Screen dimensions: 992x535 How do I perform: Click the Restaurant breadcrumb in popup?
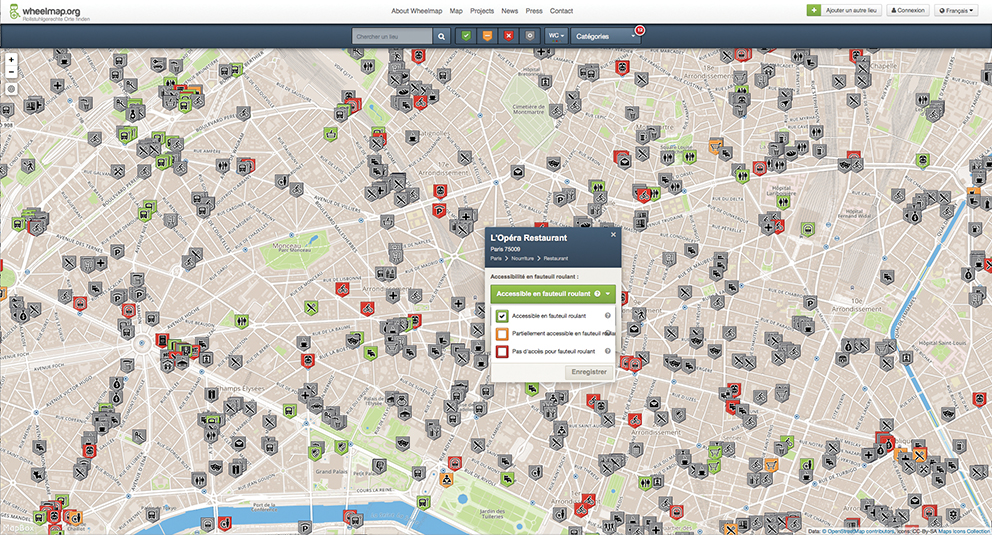(x=556, y=258)
